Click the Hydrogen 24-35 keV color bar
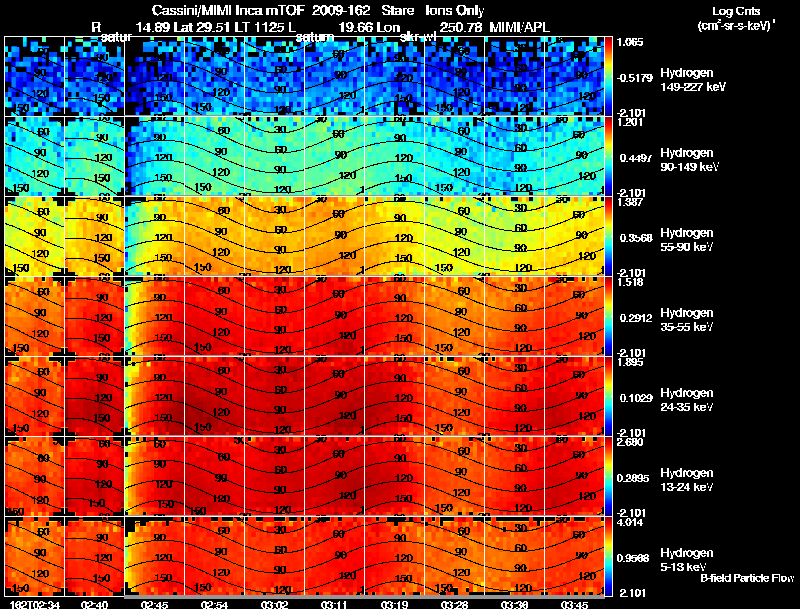 [608, 396]
